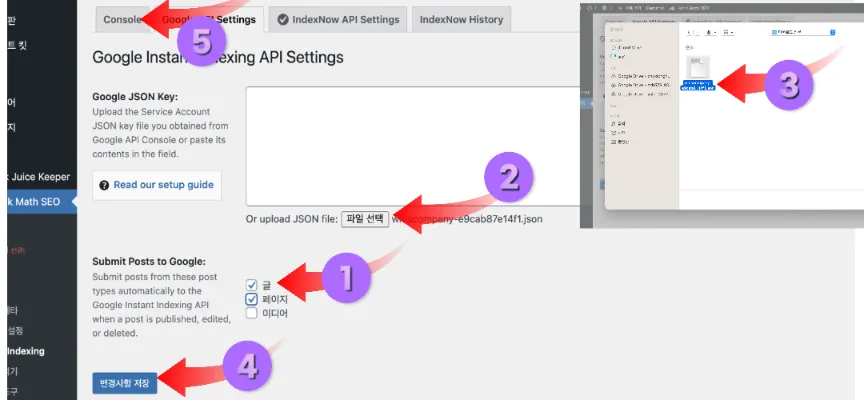Enable the 미디어 checkbox
This screenshot has width=864, height=400.
[251, 313]
